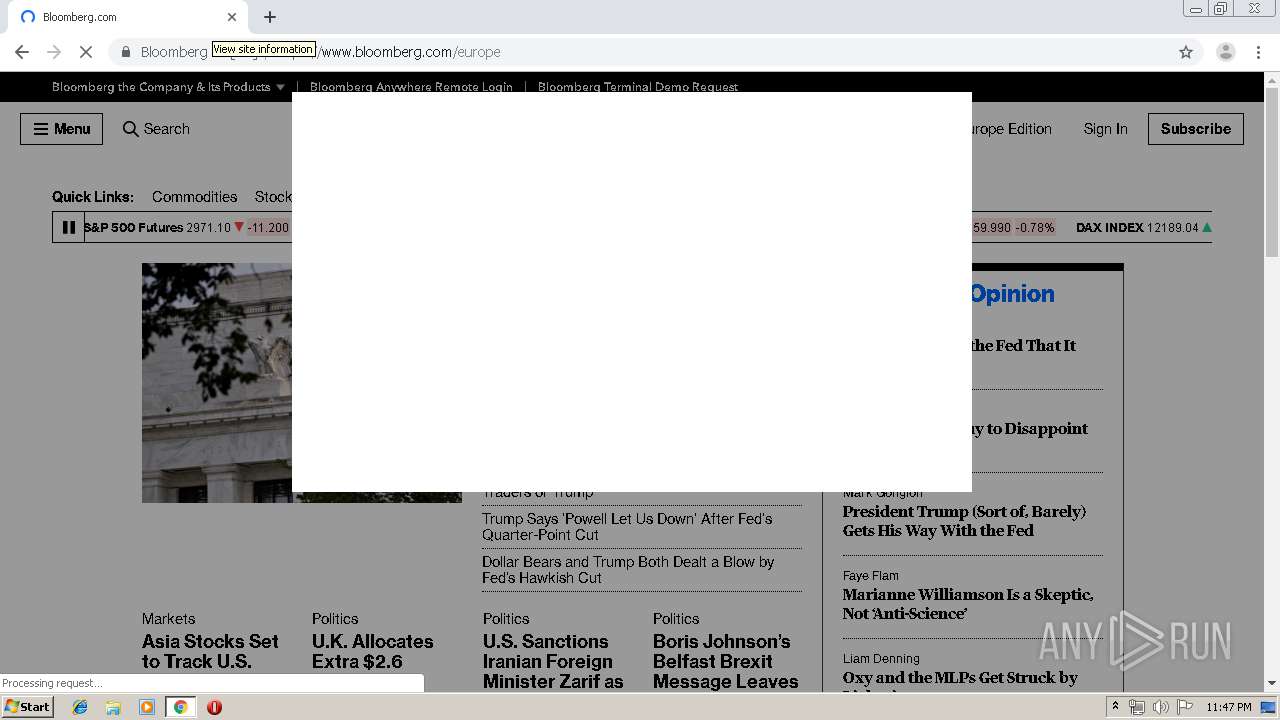Image resolution: width=1280 pixels, height=720 pixels.
Task: Click the site security padlock icon
Action: (126, 52)
